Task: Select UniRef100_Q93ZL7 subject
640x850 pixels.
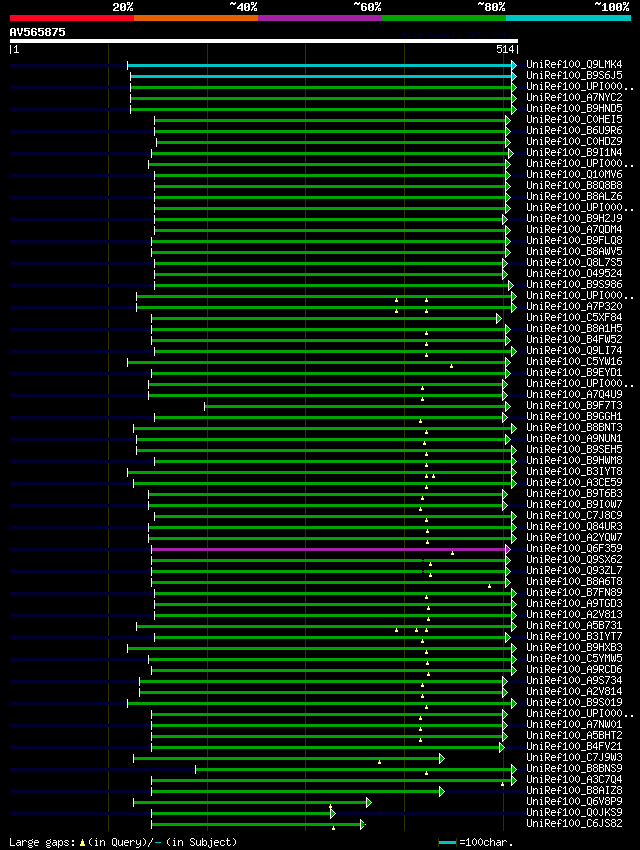Action: [x=574, y=570]
